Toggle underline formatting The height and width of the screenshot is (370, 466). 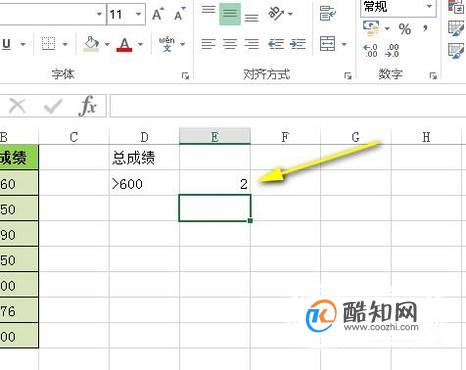pos(6,44)
